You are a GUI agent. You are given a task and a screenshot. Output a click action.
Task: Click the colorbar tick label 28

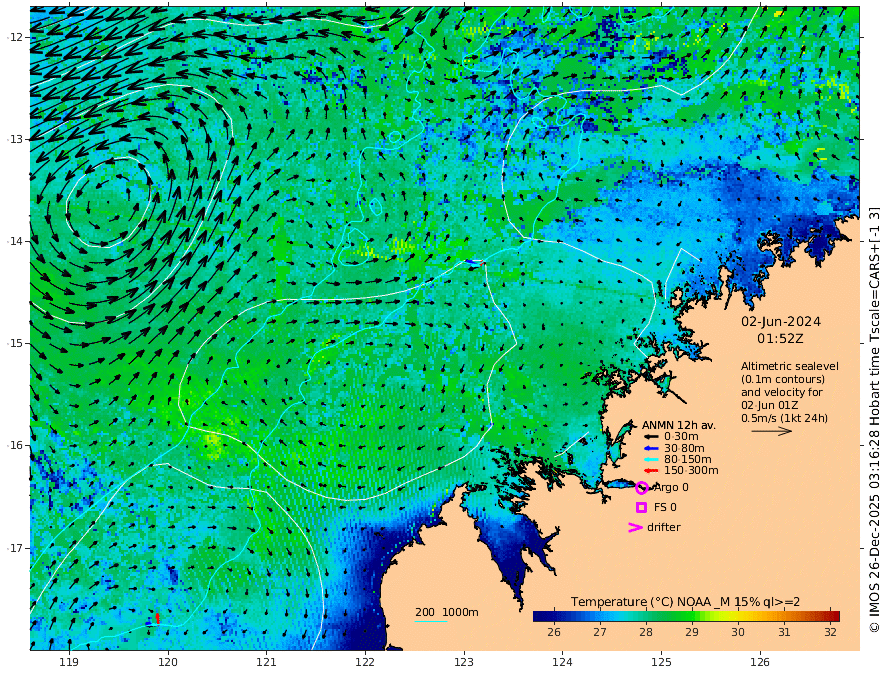point(646,632)
